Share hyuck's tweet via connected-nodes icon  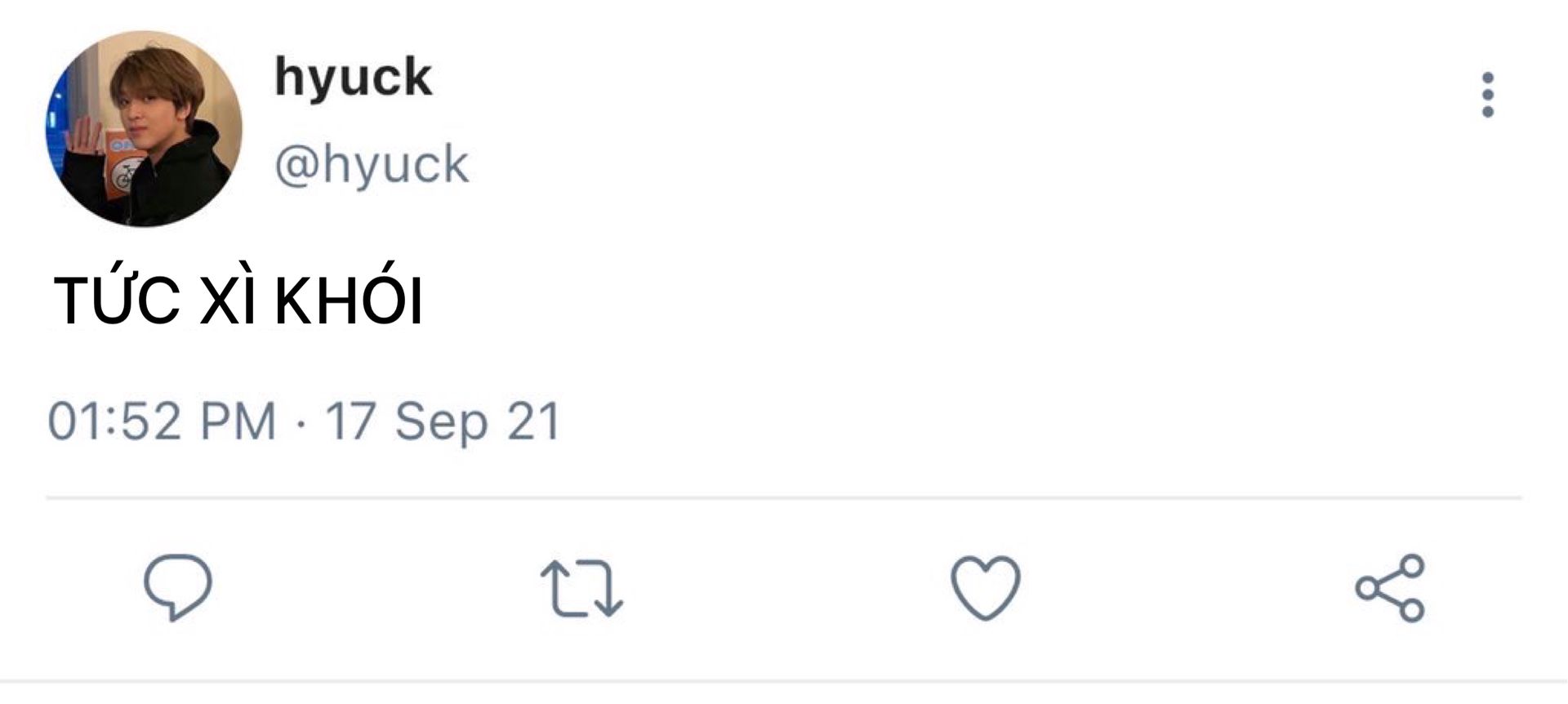point(1390,588)
